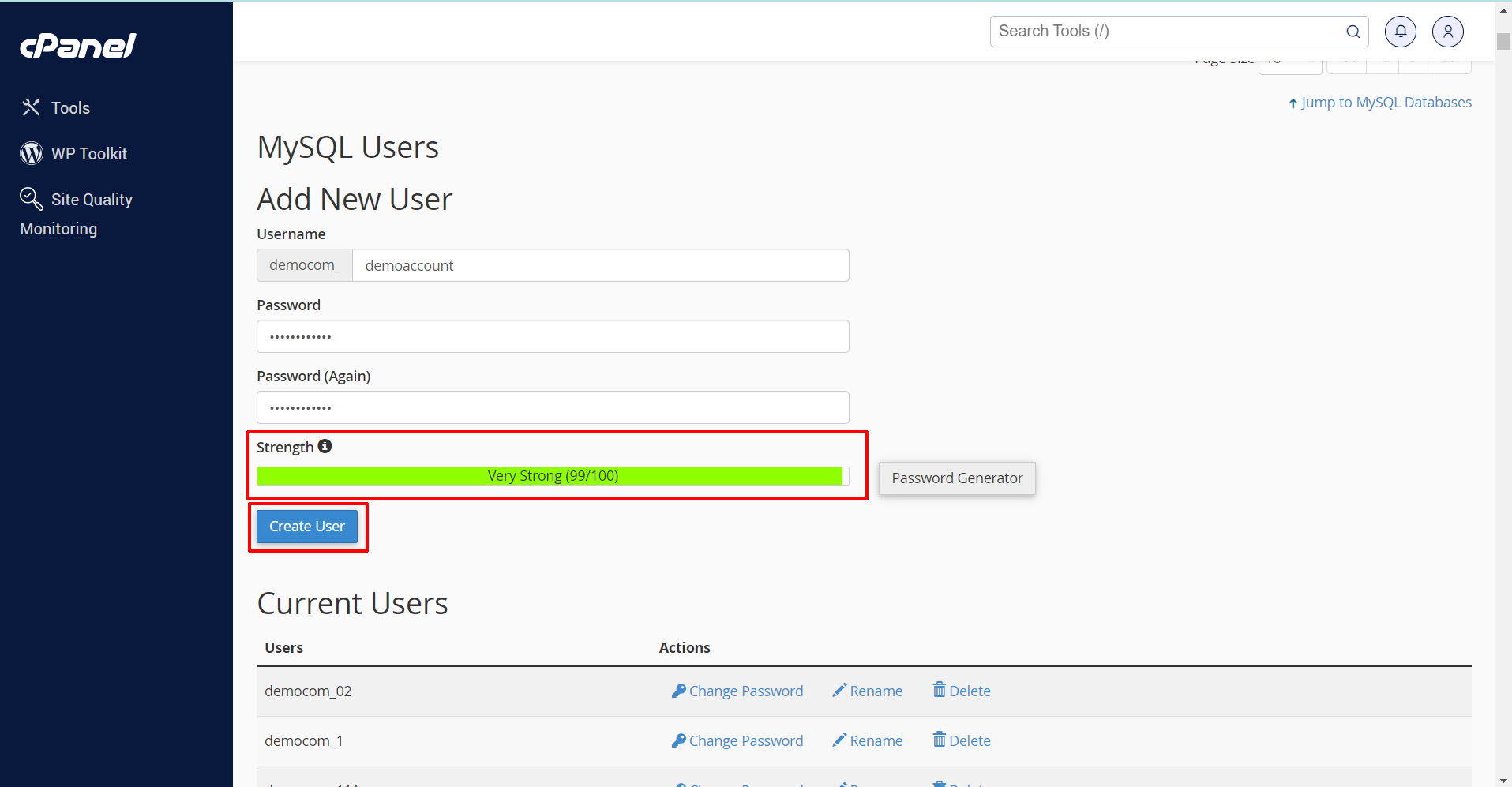Open the Password Generator

pos(956,478)
